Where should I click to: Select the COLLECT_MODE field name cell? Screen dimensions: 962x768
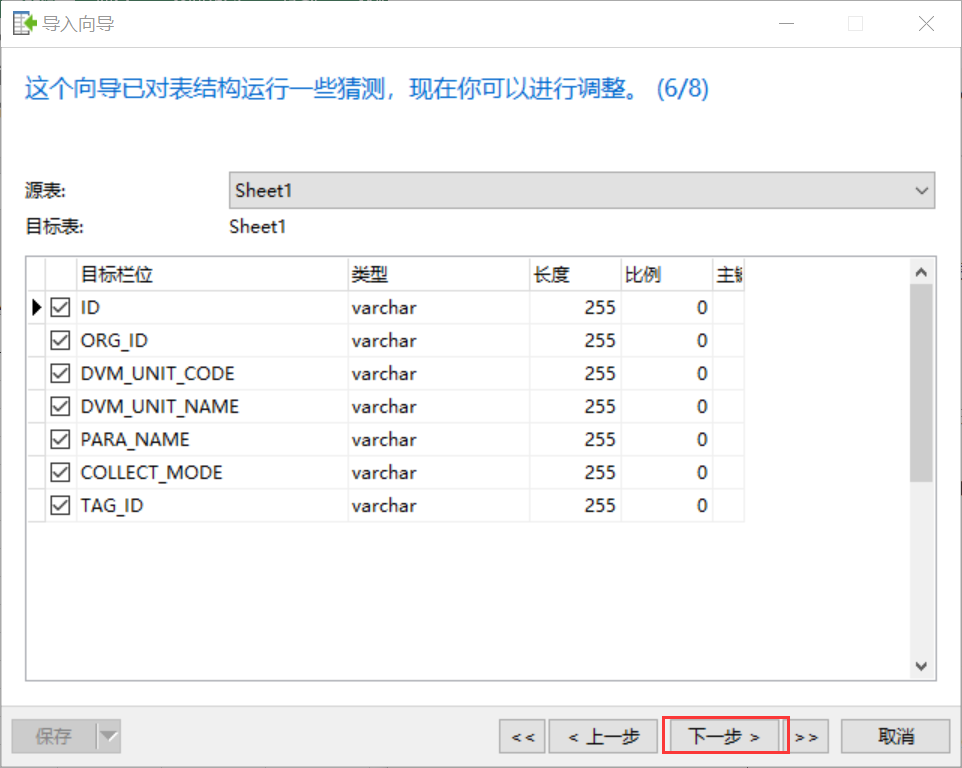pyautogui.click(x=212, y=472)
